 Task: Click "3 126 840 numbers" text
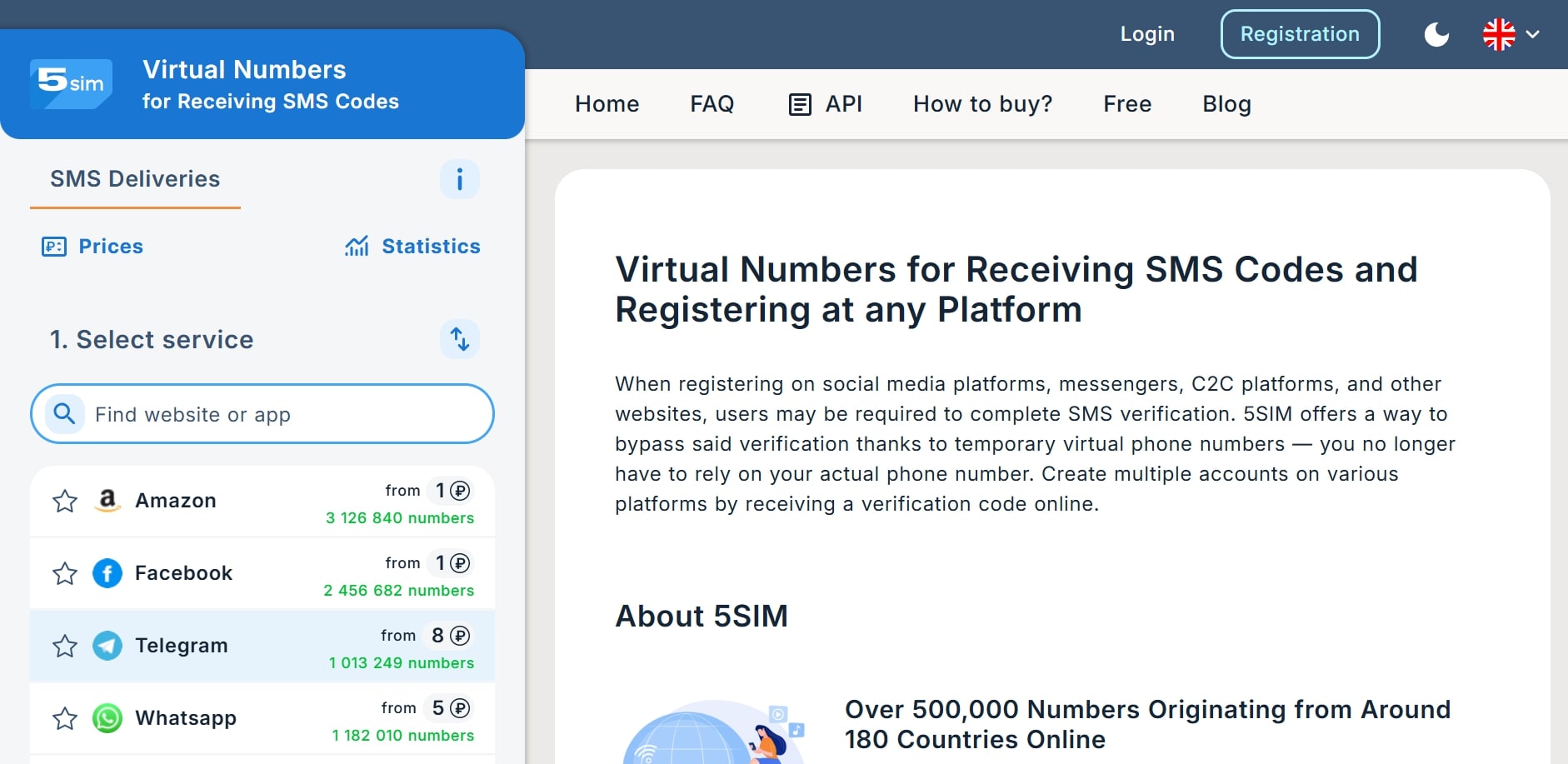400,518
